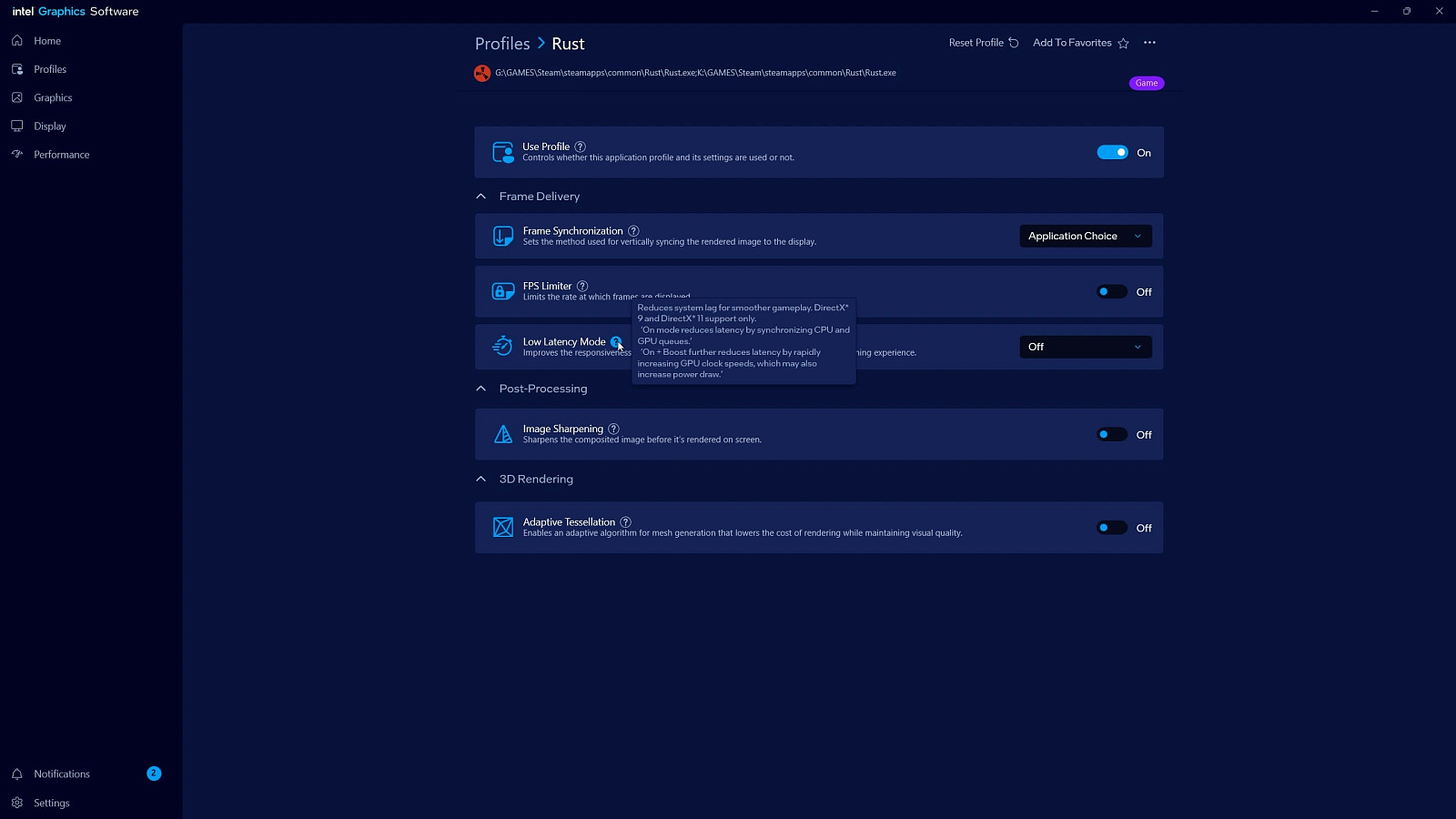Click the Low Latency Mode tooltip text

[743, 341]
